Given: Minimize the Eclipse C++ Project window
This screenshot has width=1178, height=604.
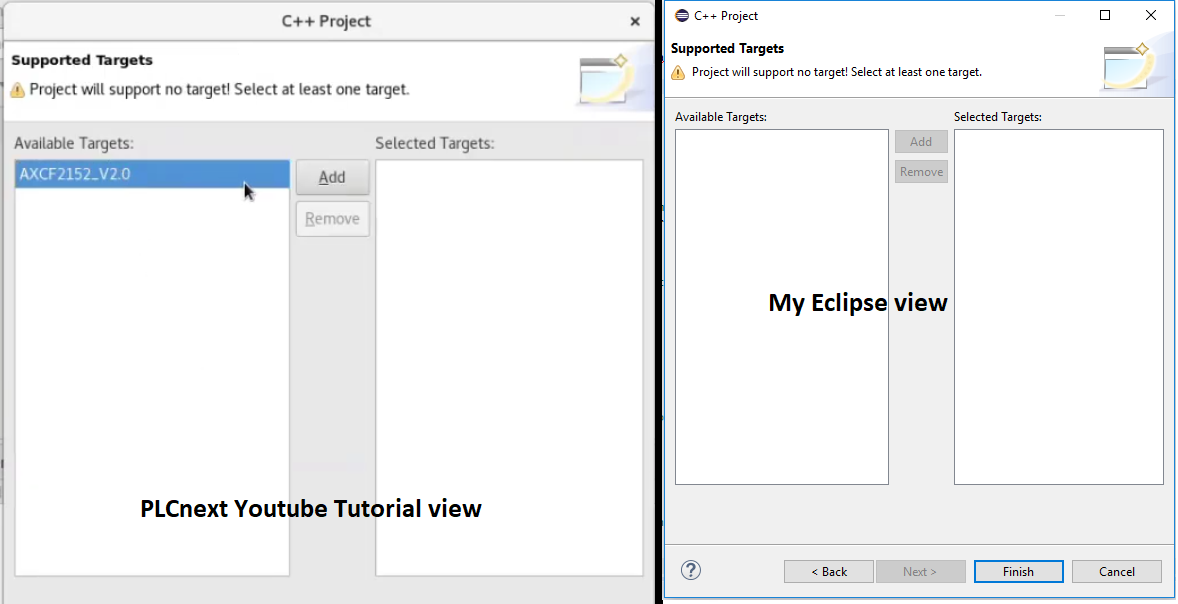Looking at the screenshot, I should tap(1059, 15).
